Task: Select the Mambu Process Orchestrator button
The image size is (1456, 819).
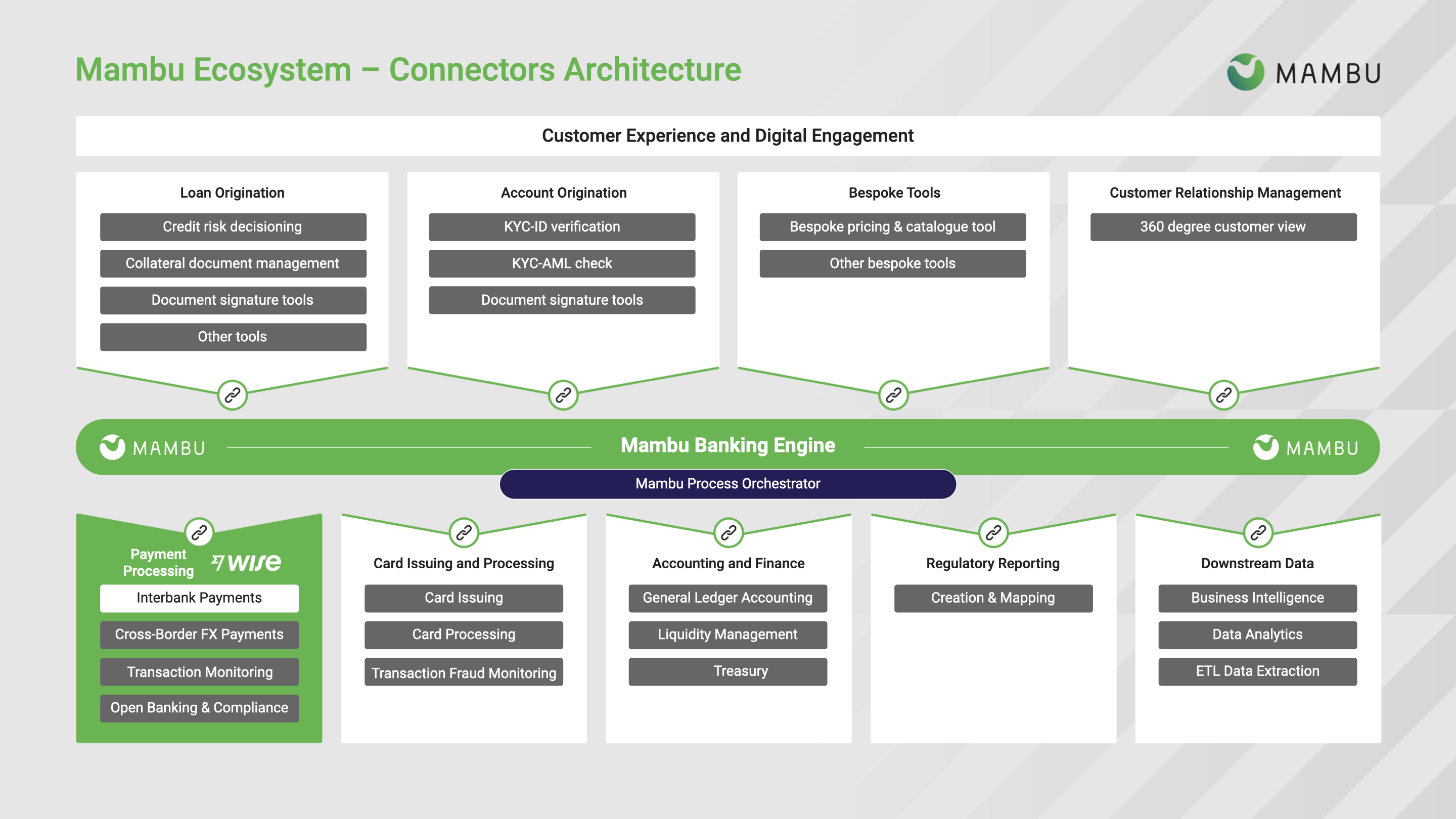Action: click(728, 483)
